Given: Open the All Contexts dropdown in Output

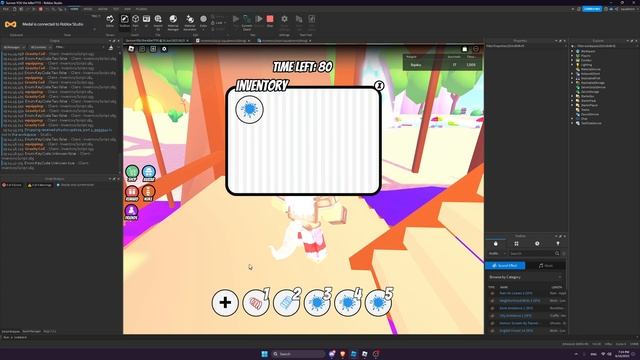Looking at the screenshot, I should click(x=40, y=47).
